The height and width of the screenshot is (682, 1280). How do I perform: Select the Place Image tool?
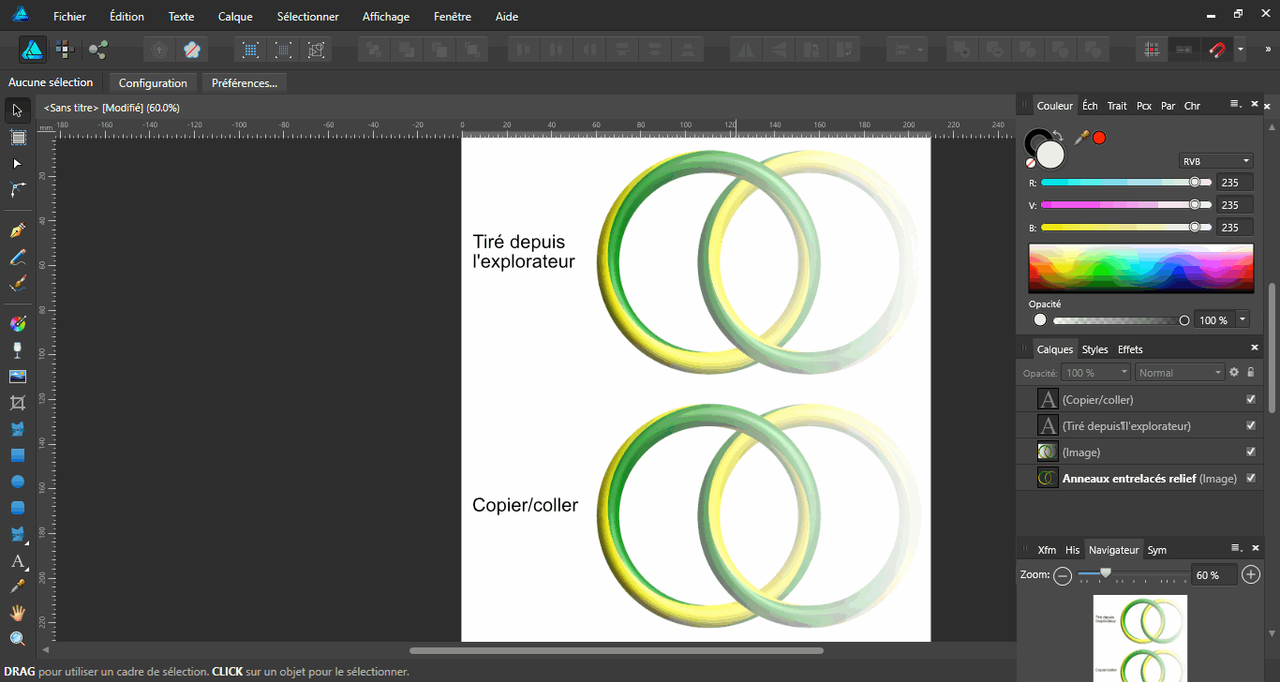[x=17, y=376]
